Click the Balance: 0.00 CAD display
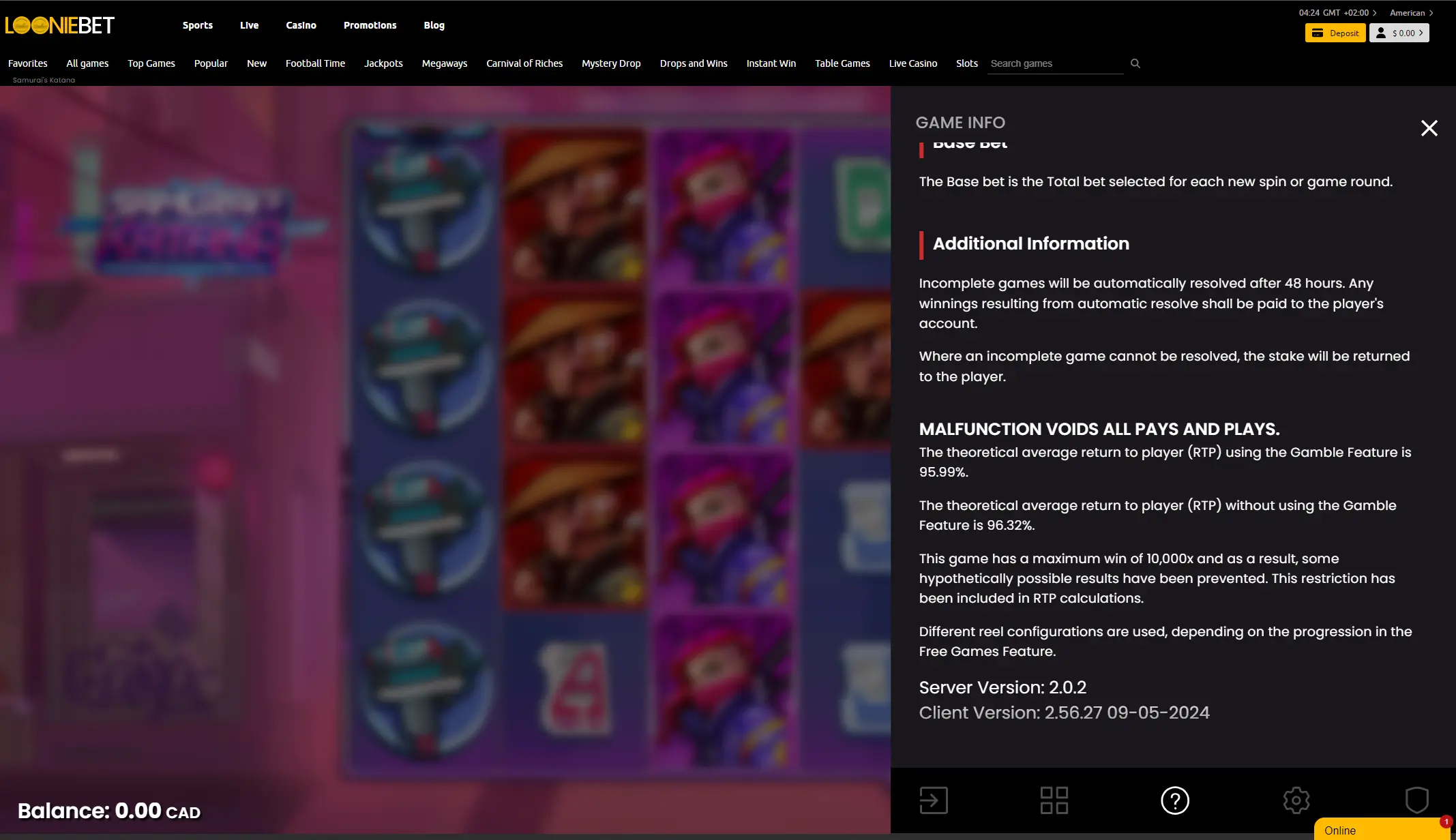The width and height of the screenshot is (1456, 840). click(x=109, y=811)
